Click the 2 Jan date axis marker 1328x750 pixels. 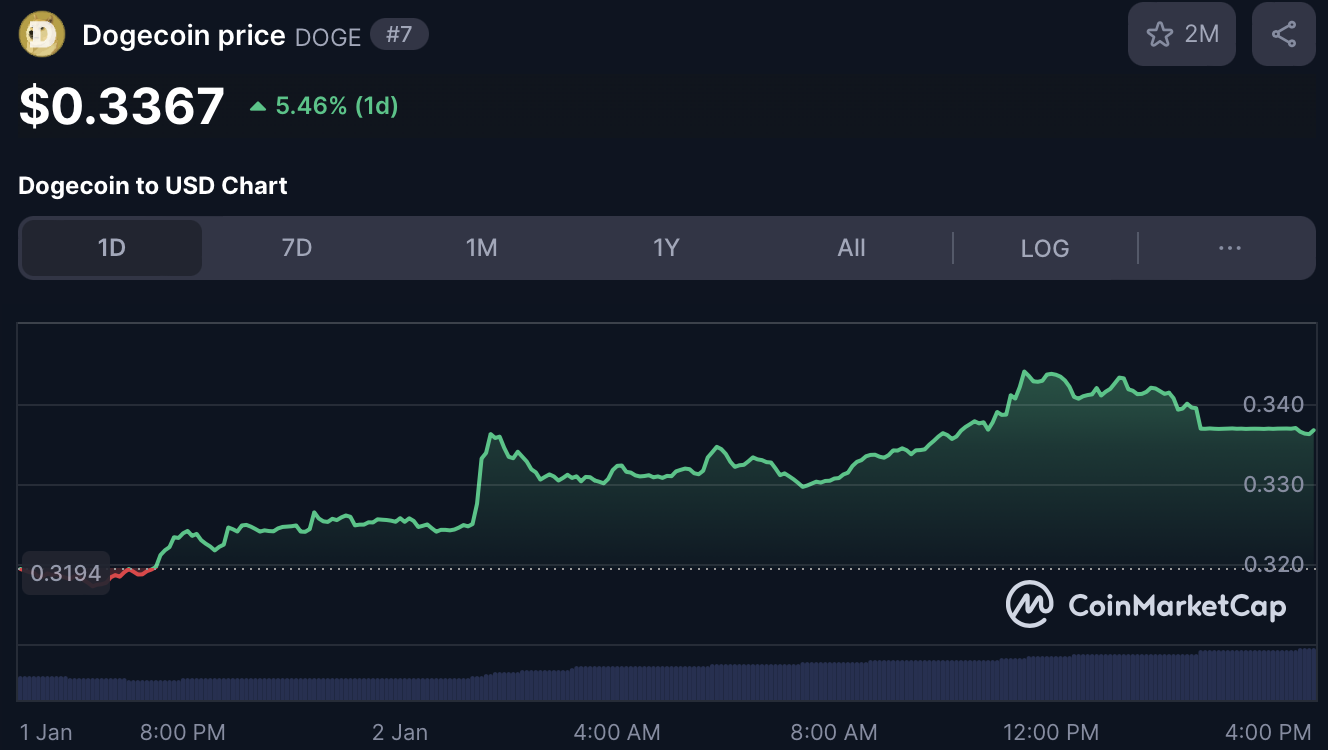400,732
